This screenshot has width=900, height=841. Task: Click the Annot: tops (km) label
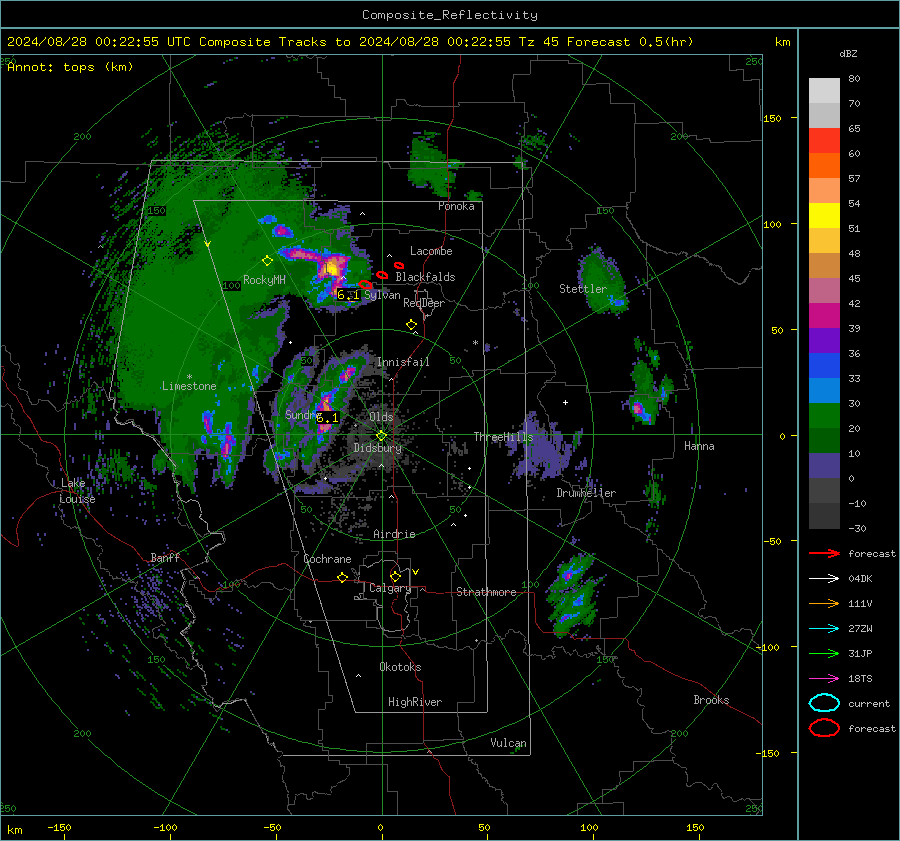pyautogui.click(x=70, y=67)
